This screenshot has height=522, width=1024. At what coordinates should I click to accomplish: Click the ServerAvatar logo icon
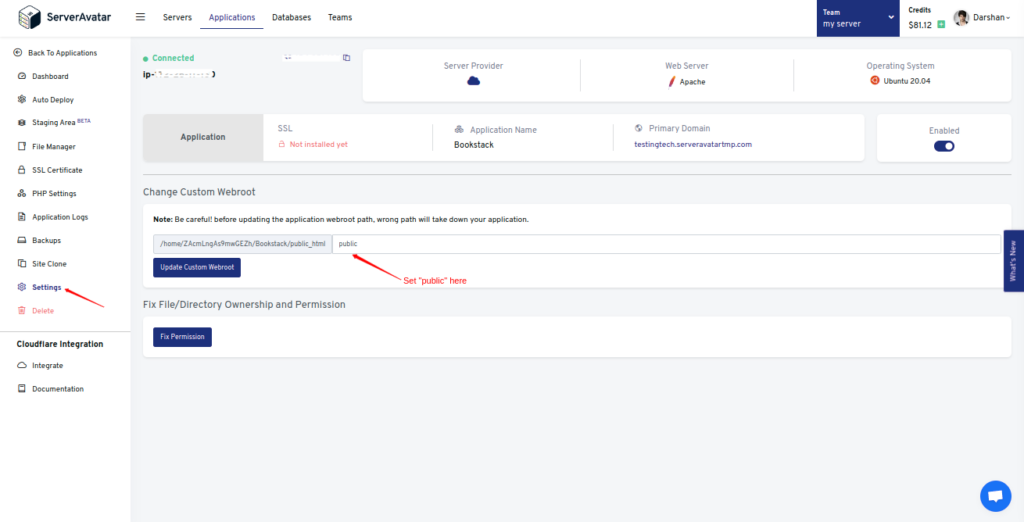pos(29,17)
